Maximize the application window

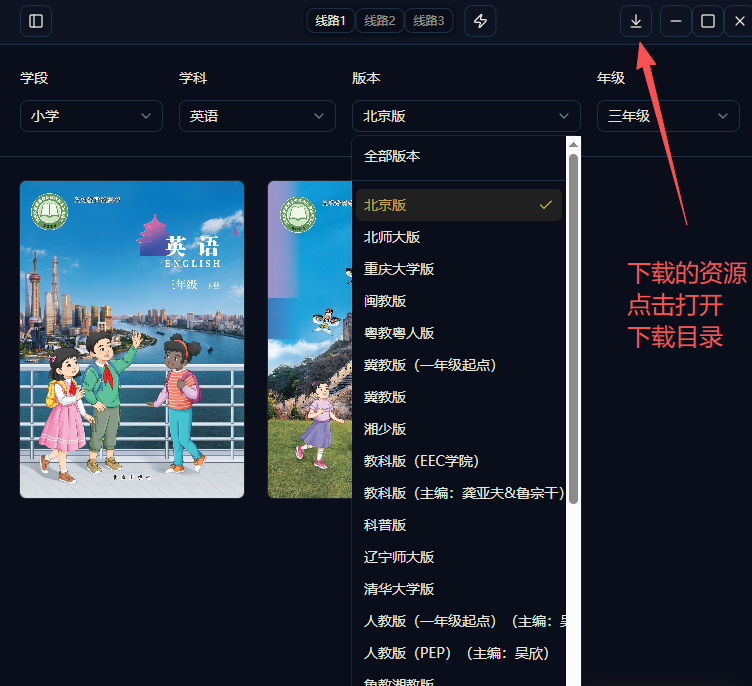708,21
